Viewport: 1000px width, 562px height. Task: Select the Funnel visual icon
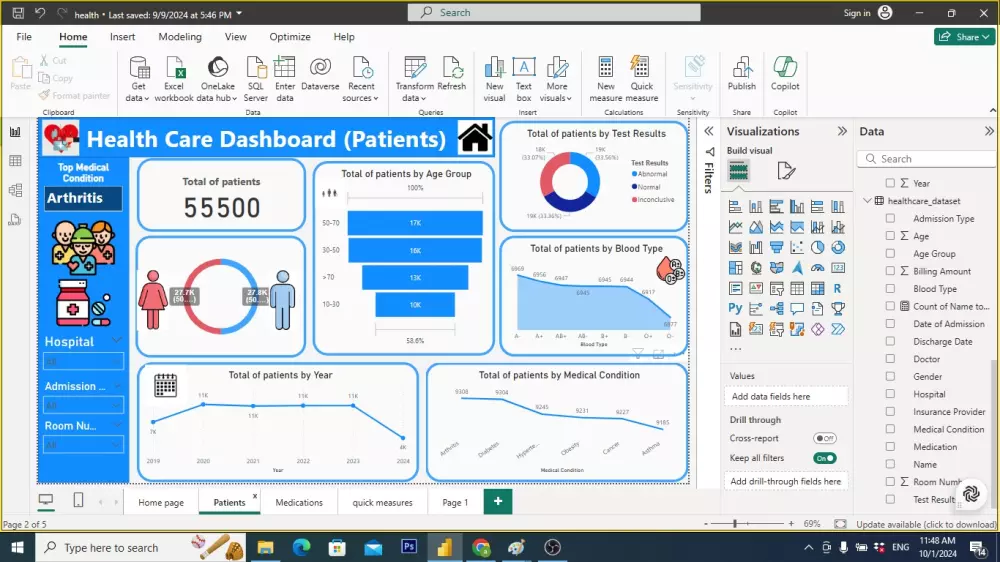(x=776, y=248)
